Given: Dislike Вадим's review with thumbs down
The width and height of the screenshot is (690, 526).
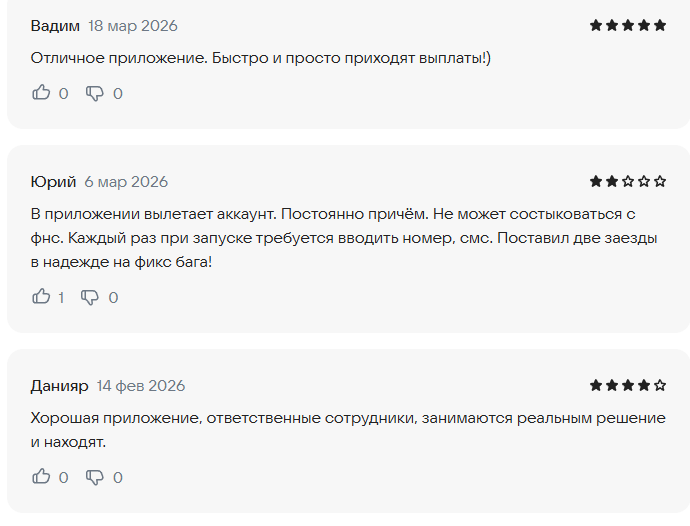Looking at the screenshot, I should pyautogui.click(x=95, y=93).
